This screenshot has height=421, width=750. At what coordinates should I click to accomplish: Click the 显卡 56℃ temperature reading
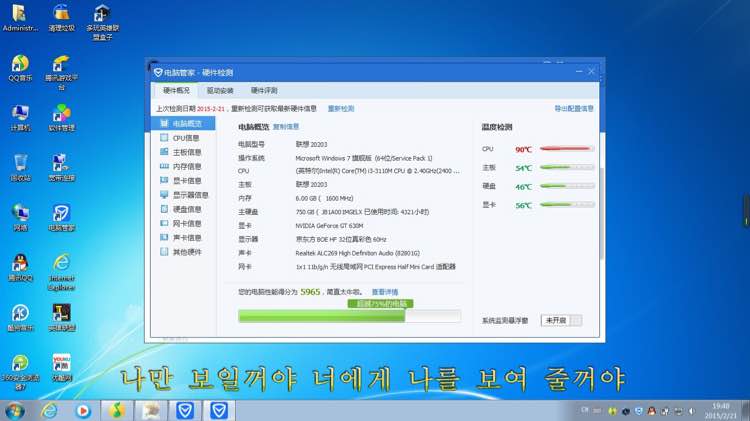(523, 205)
